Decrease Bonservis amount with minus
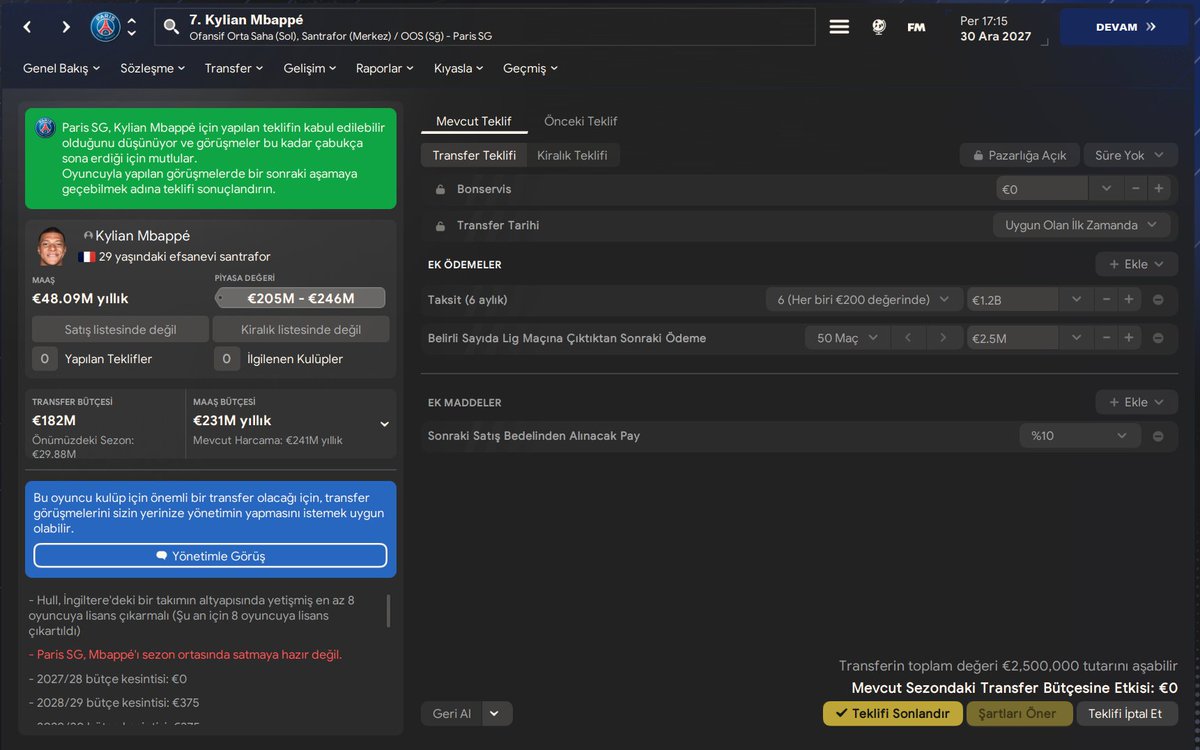 [1136, 189]
